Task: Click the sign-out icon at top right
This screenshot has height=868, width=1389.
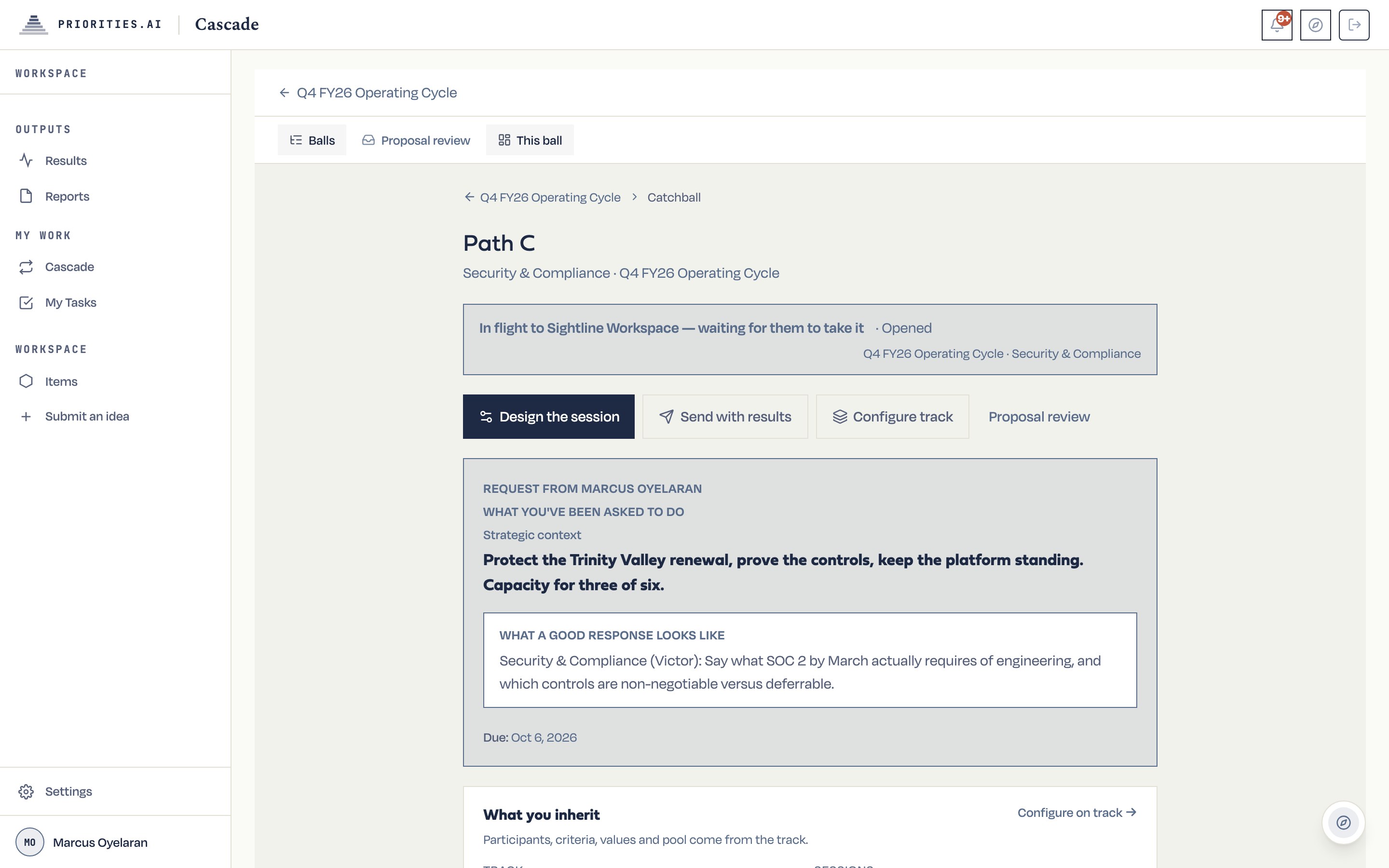Action: 1354,25
